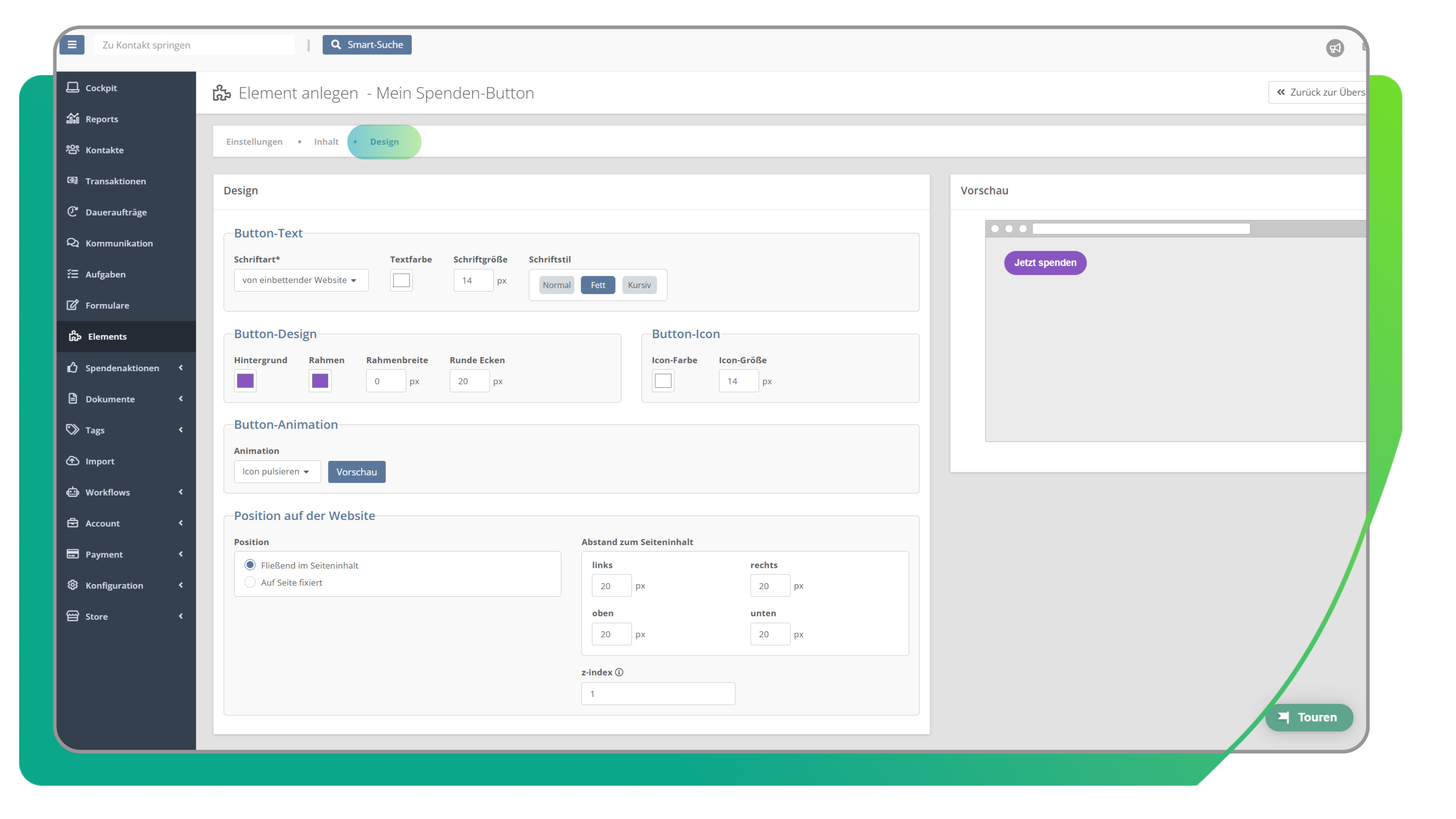
Task: Select the Fließend im Seiteninhalt option
Action: click(x=250, y=565)
